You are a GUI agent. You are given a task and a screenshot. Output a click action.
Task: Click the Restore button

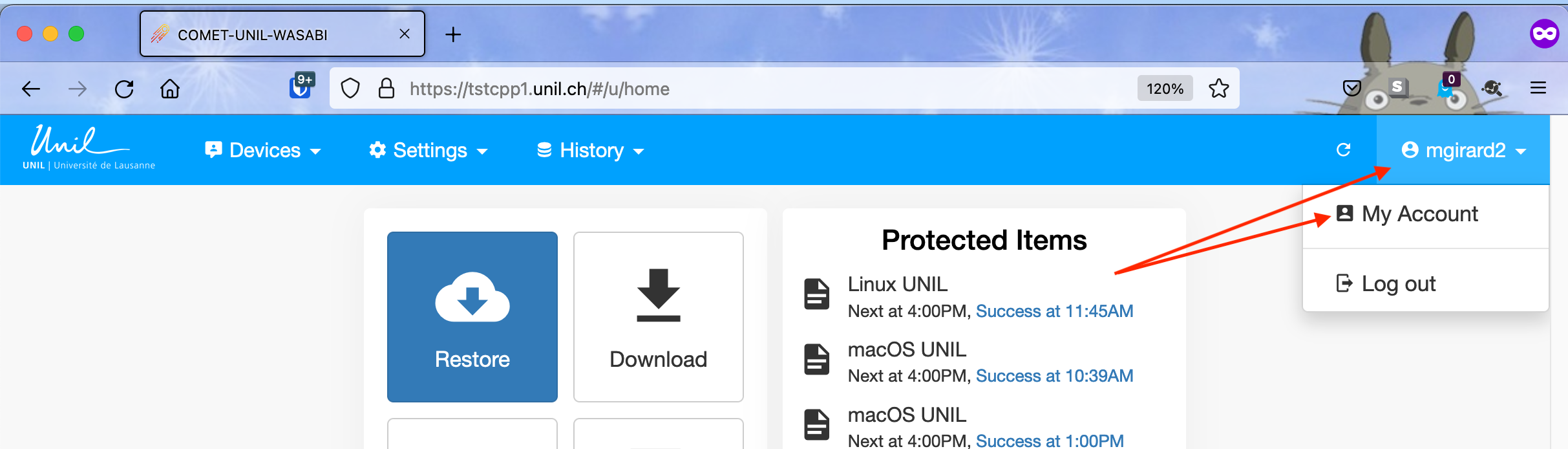coord(472,317)
